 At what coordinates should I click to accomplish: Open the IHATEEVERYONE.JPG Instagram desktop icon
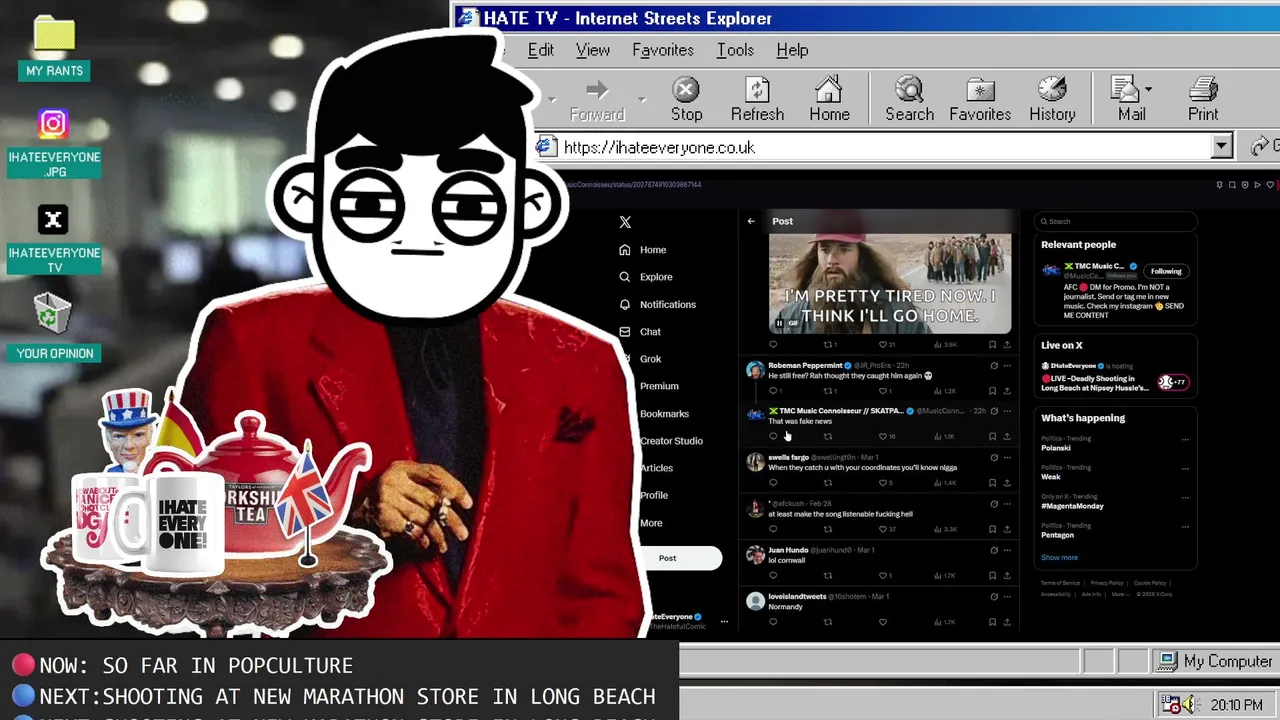click(x=54, y=141)
